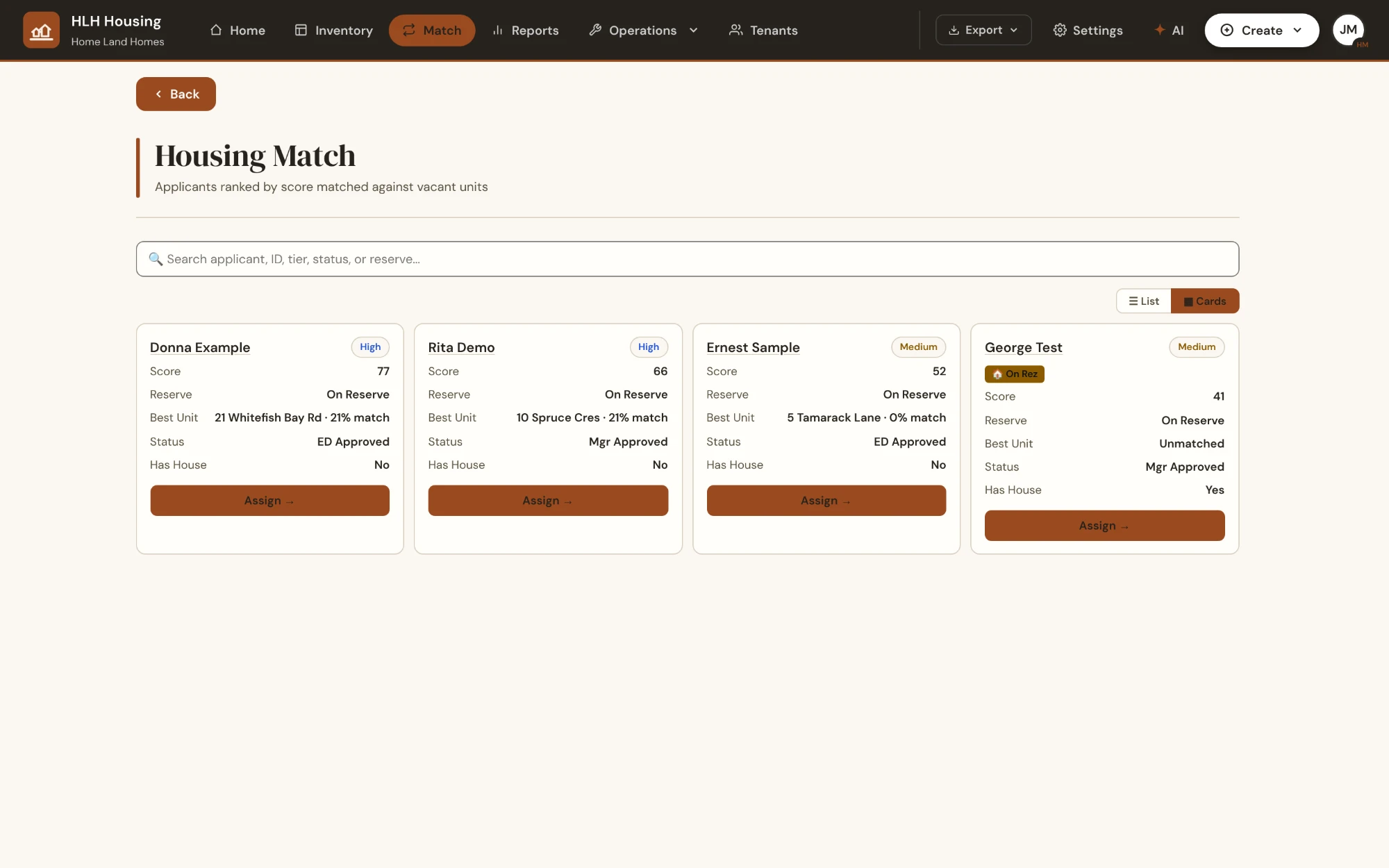Select the Match nav tab
Image resolution: width=1389 pixels, height=868 pixels.
(432, 31)
